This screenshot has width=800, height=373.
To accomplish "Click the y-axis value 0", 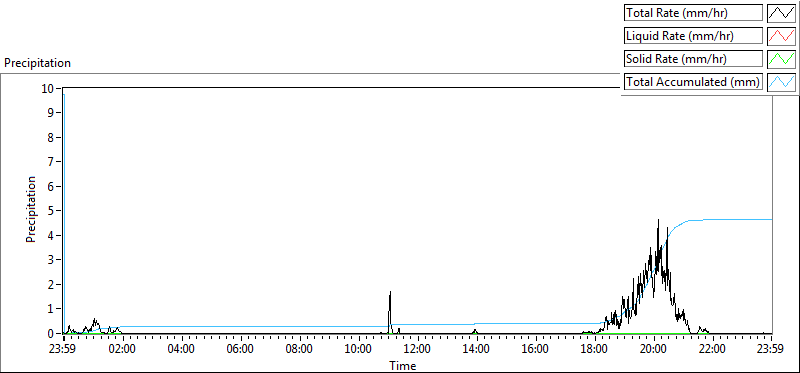I will point(51,333).
